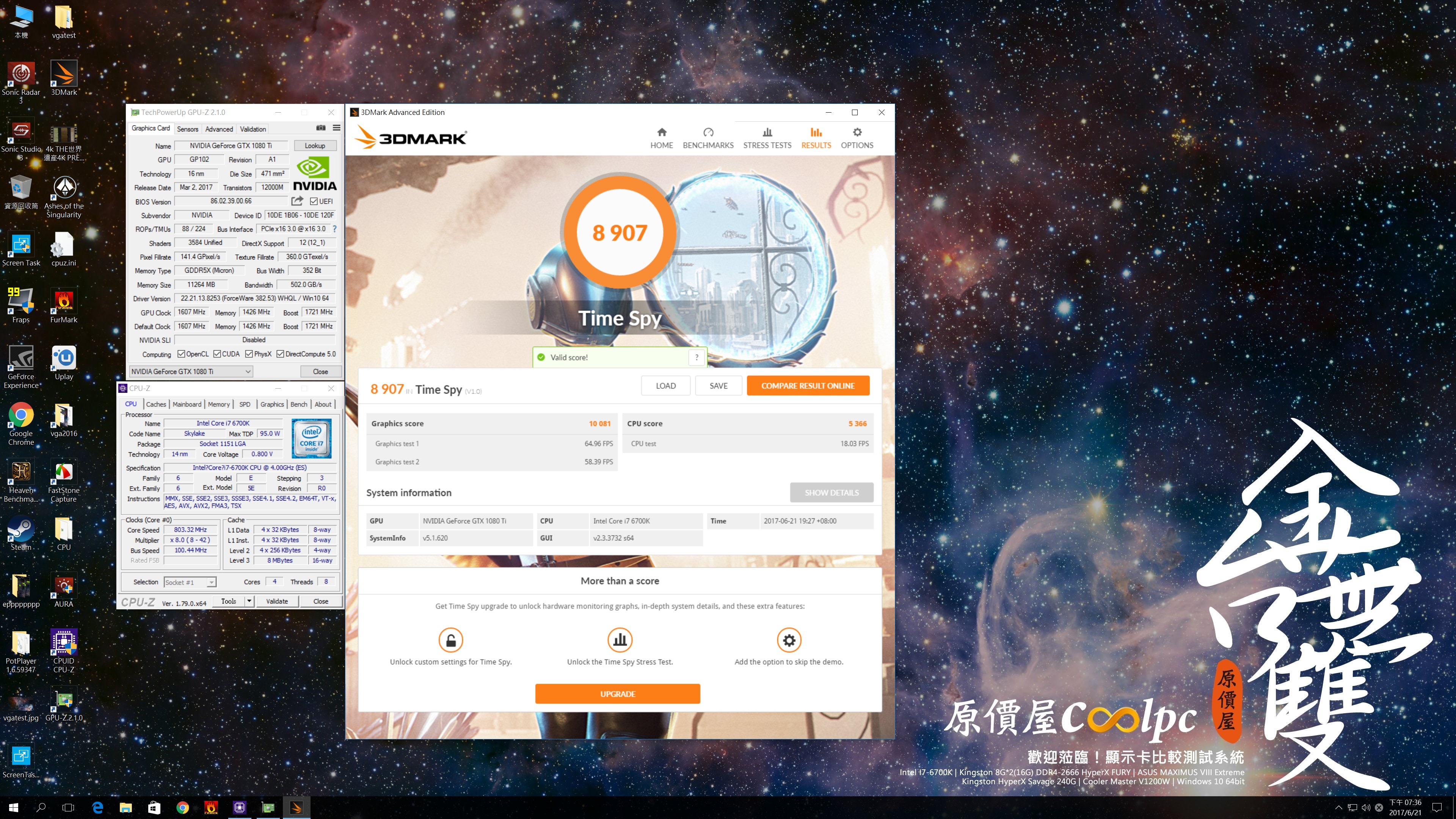The width and height of the screenshot is (1456, 819).
Task: Click the Close button in GPU-Z
Action: tap(320, 371)
